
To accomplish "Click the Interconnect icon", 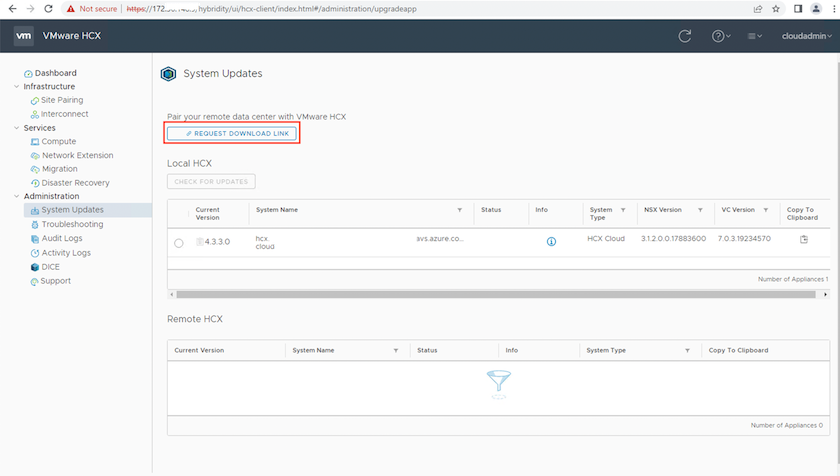I will 35,114.
